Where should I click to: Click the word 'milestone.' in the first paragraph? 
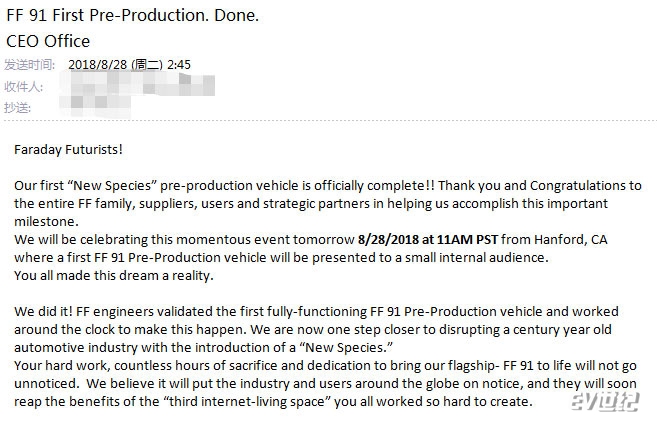pyautogui.click(x=46, y=222)
